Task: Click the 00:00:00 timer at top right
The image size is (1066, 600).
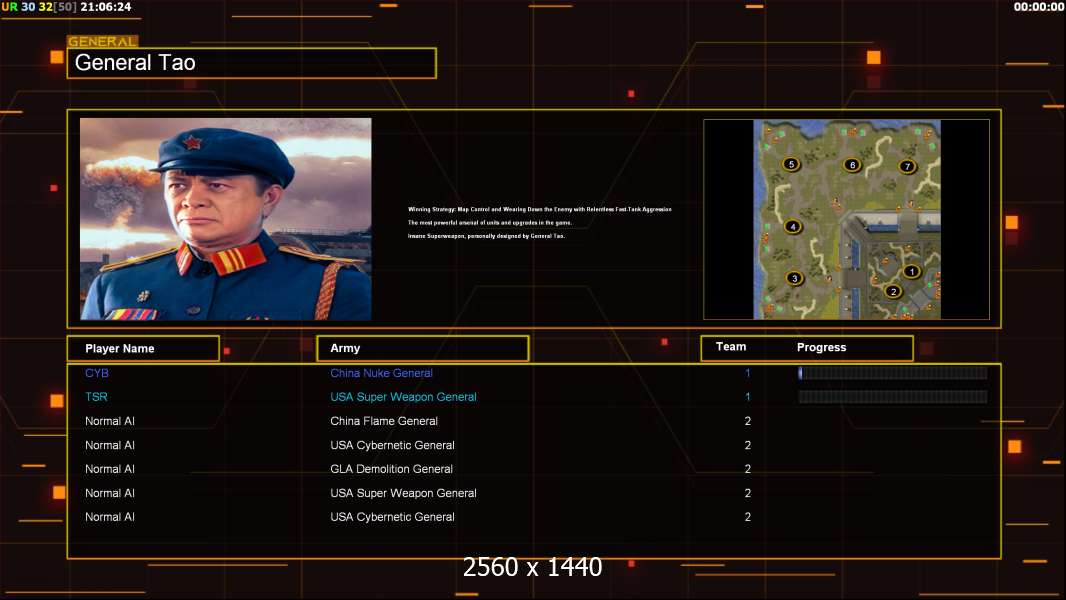Action: tap(1039, 7)
